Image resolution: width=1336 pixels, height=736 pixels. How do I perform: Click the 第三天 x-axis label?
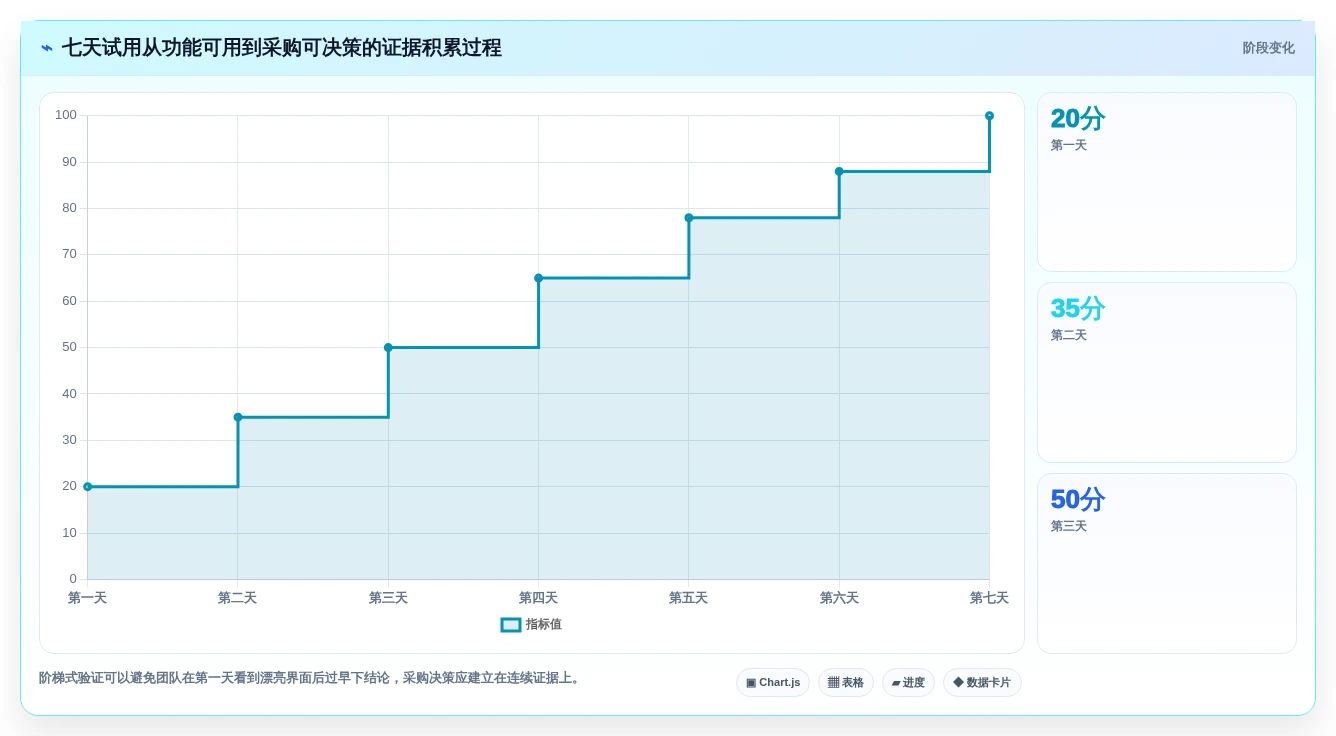point(388,598)
